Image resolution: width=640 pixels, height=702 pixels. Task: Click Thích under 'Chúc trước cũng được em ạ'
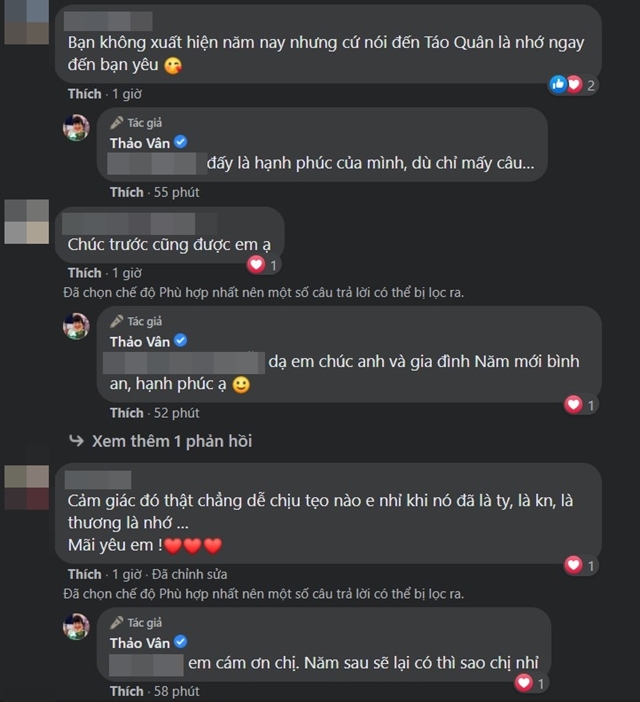coord(85,273)
